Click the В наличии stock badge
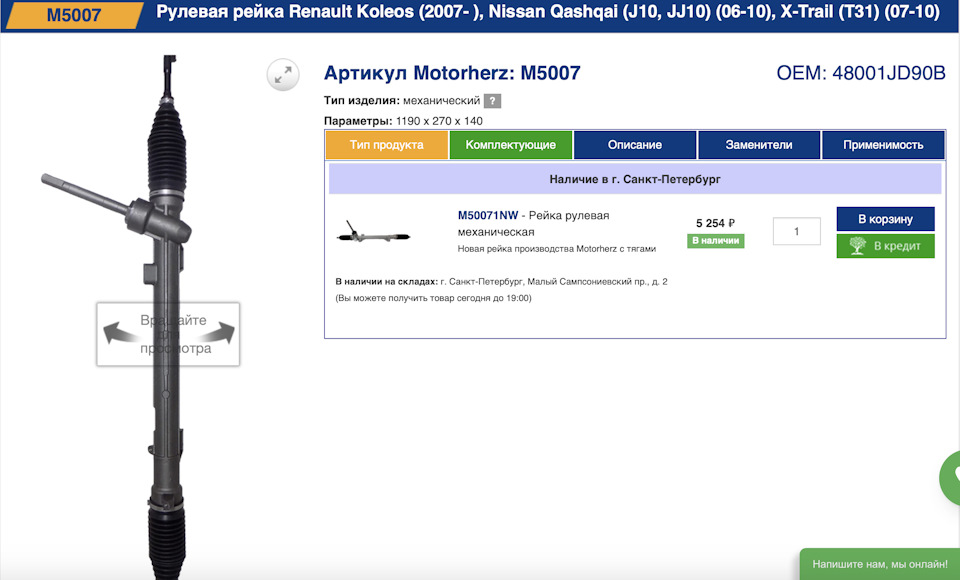960x580 pixels. point(716,241)
